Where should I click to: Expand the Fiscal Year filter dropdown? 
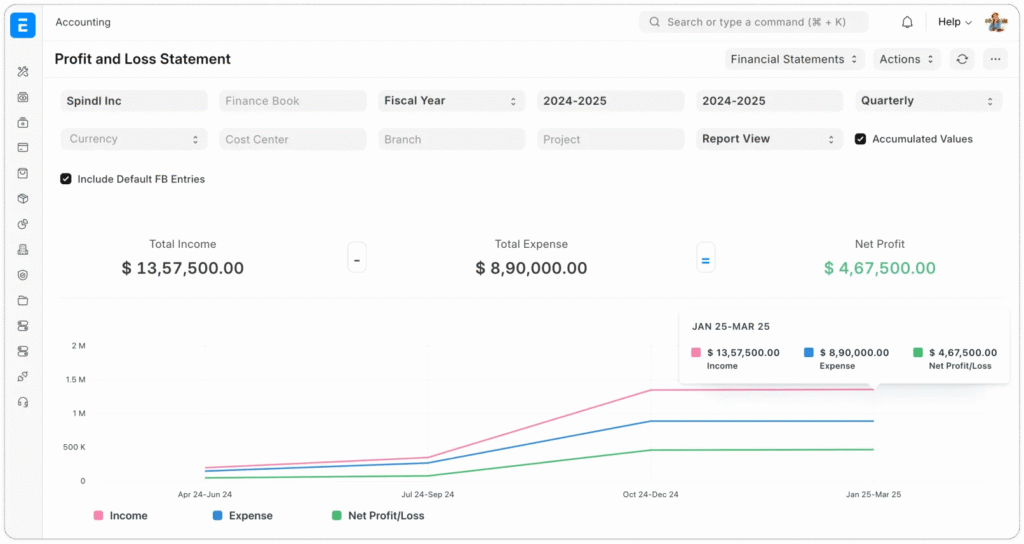click(452, 101)
